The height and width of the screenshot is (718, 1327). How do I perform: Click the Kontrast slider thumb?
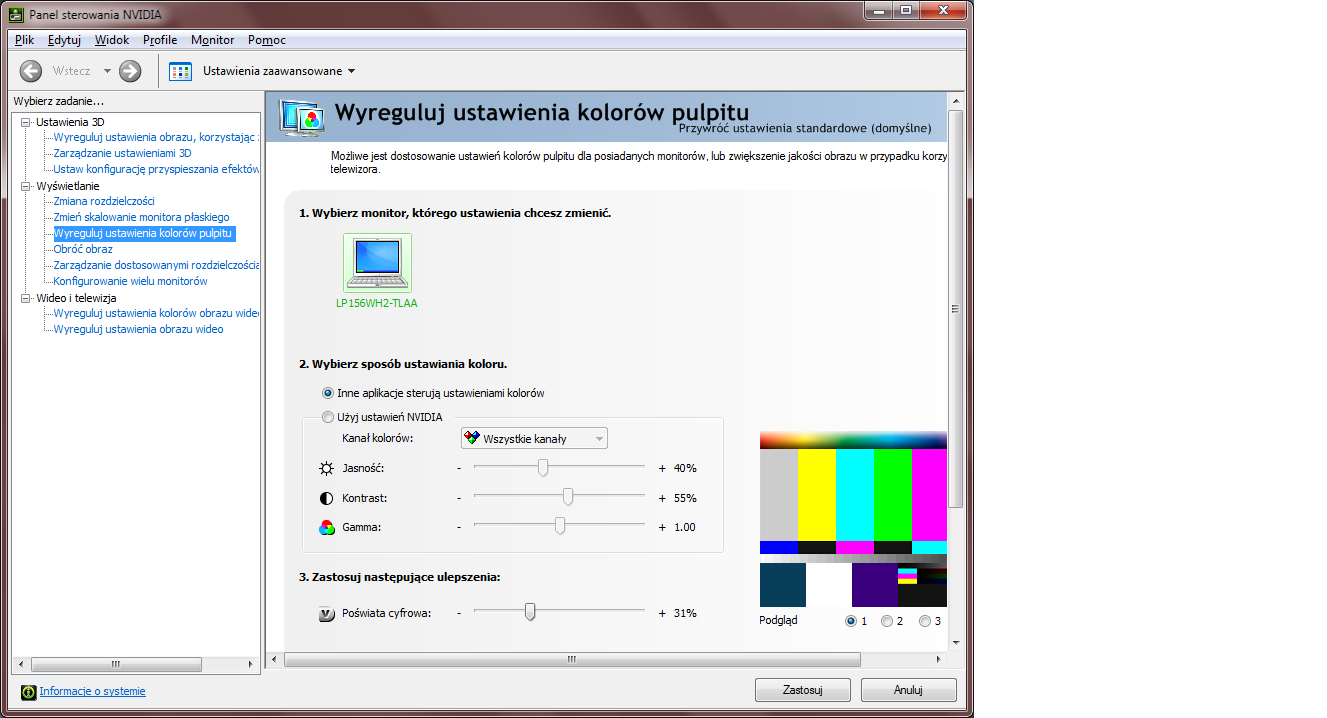[568, 497]
